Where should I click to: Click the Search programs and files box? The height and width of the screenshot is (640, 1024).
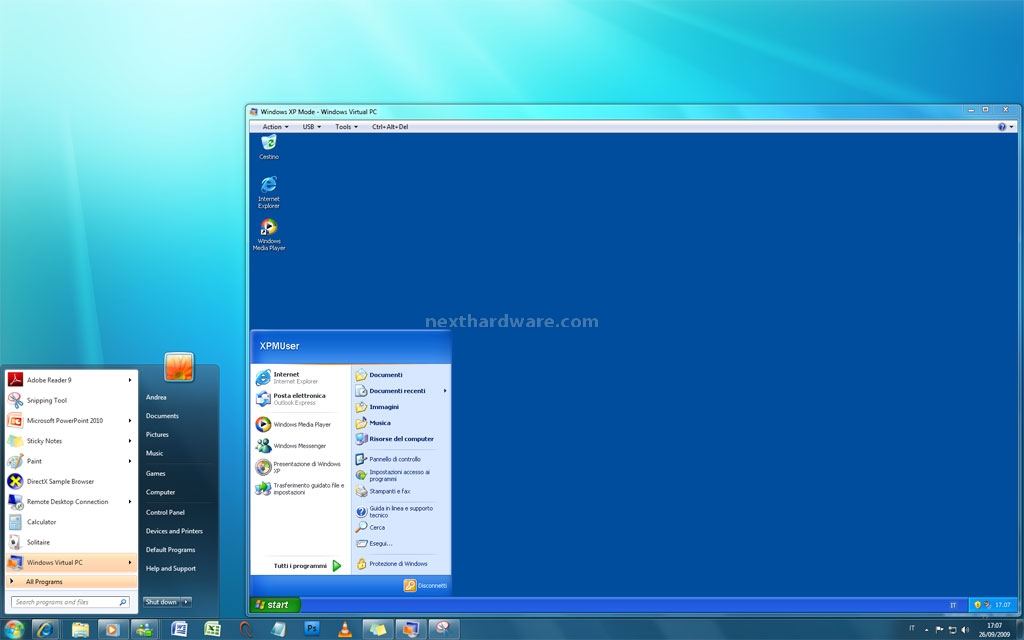(70, 602)
